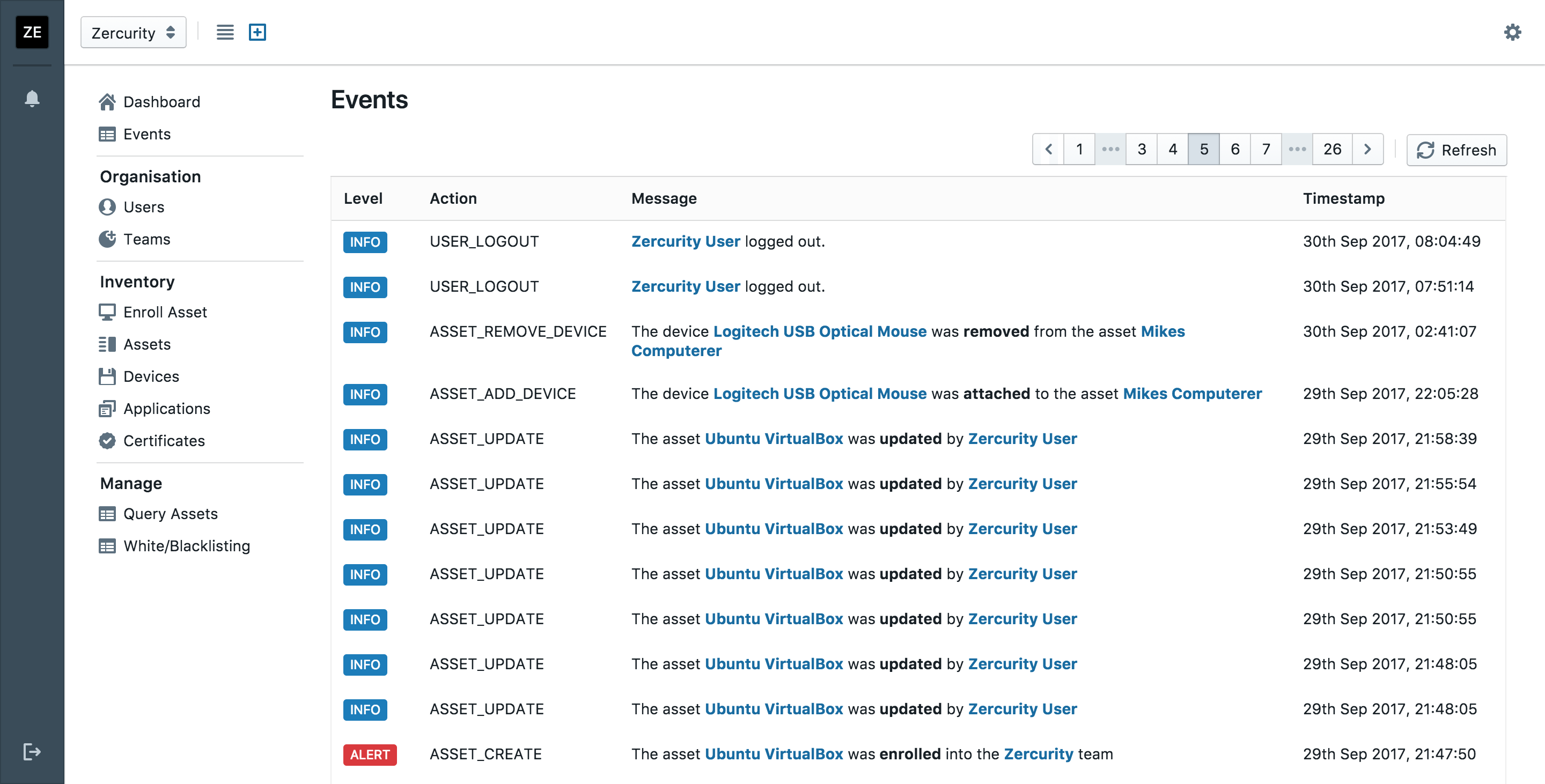Click the notifications bell icon
Image resolution: width=1545 pixels, height=784 pixels.
[x=32, y=98]
